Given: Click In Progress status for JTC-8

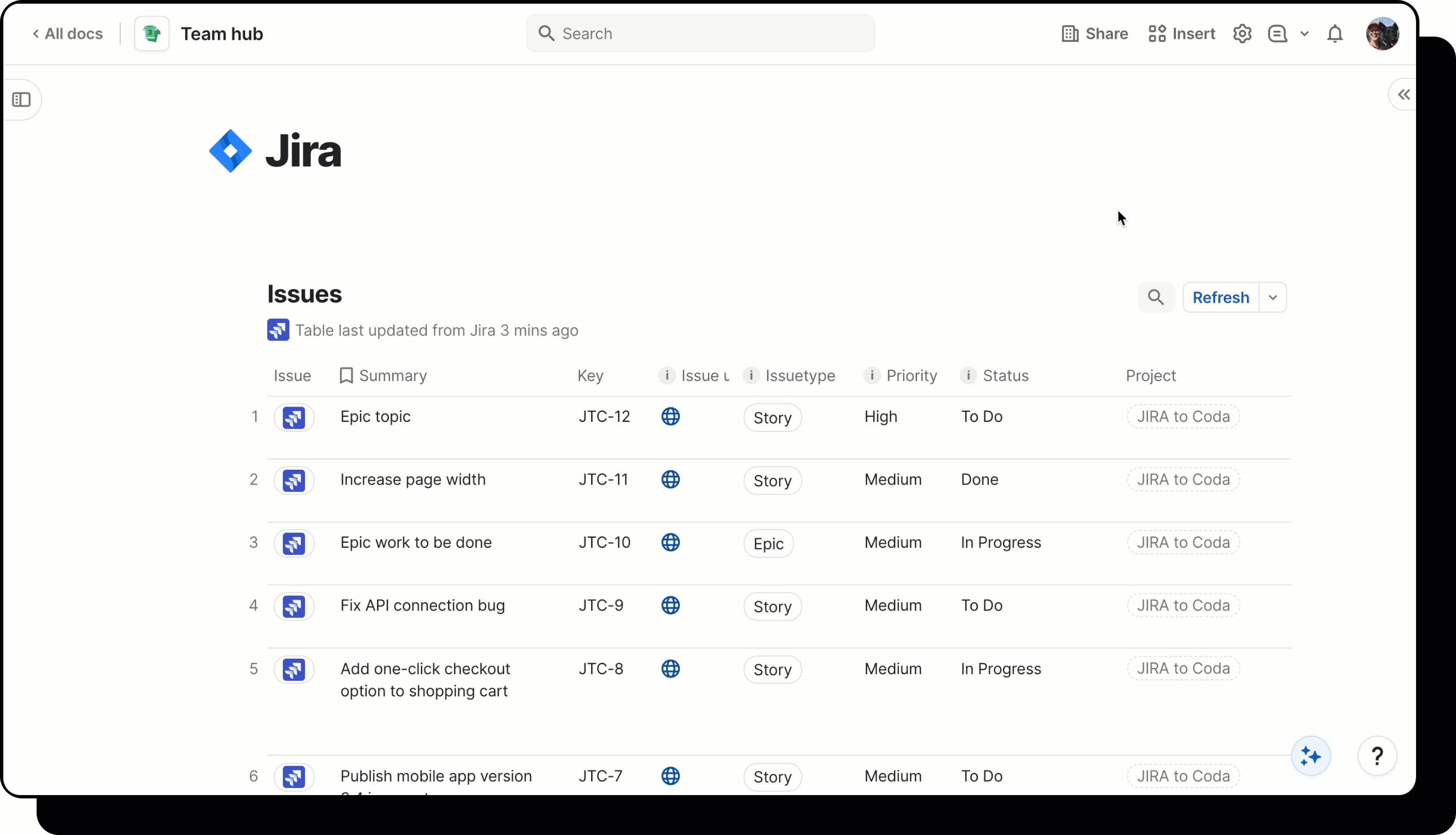Looking at the screenshot, I should click(1001, 669).
